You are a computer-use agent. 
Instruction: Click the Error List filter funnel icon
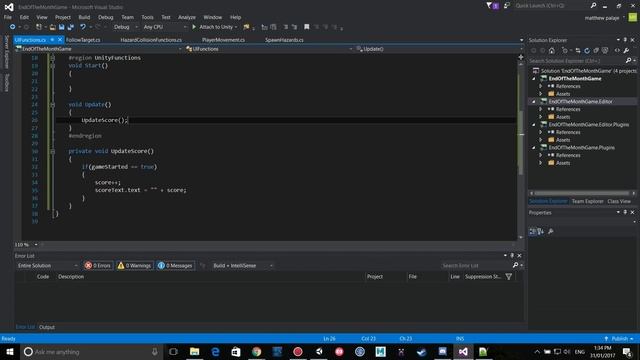[x=509, y=277]
